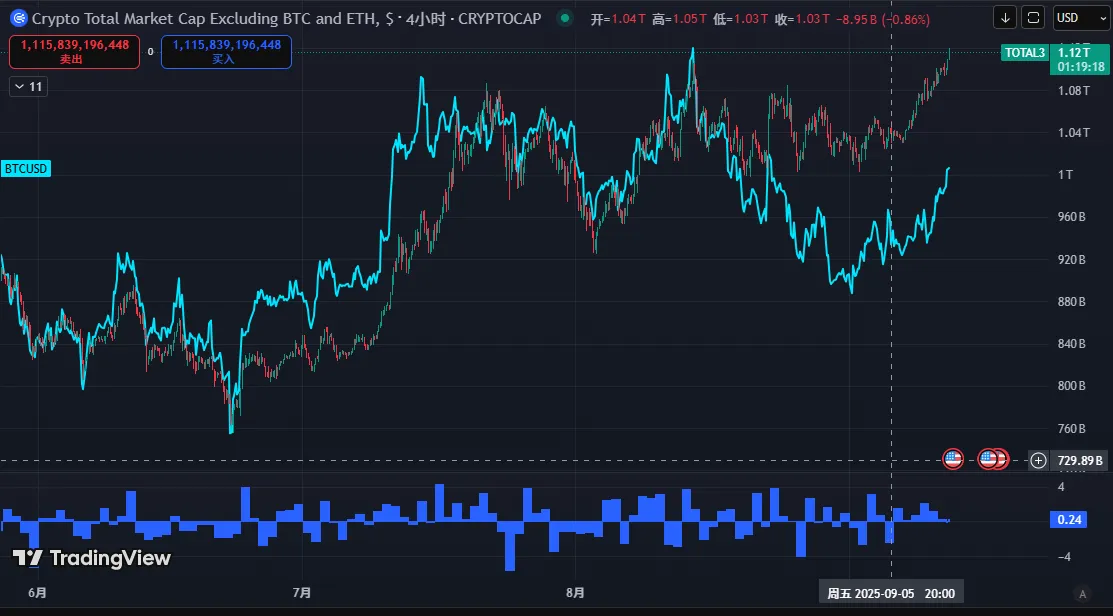
Task: Expand the collapsed indicator legend showing 11
Action: 28,87
